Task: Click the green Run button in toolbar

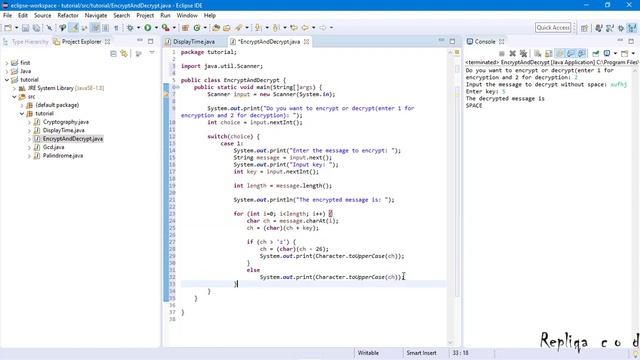Action: coord(148,28)
